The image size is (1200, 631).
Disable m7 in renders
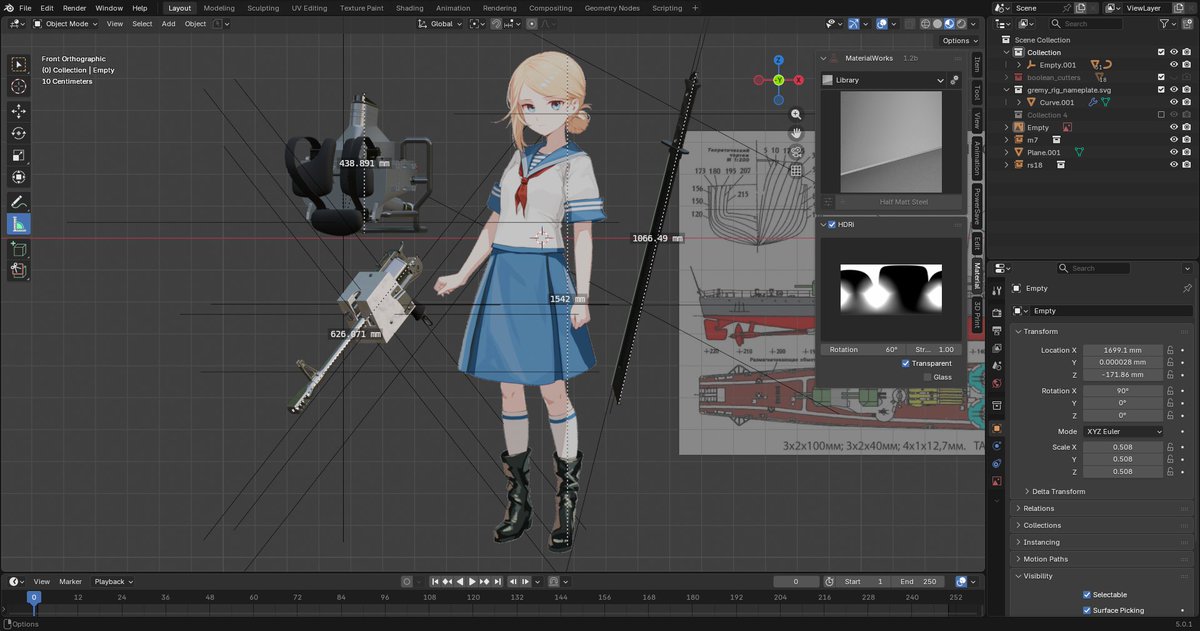tap(1187, 140)
